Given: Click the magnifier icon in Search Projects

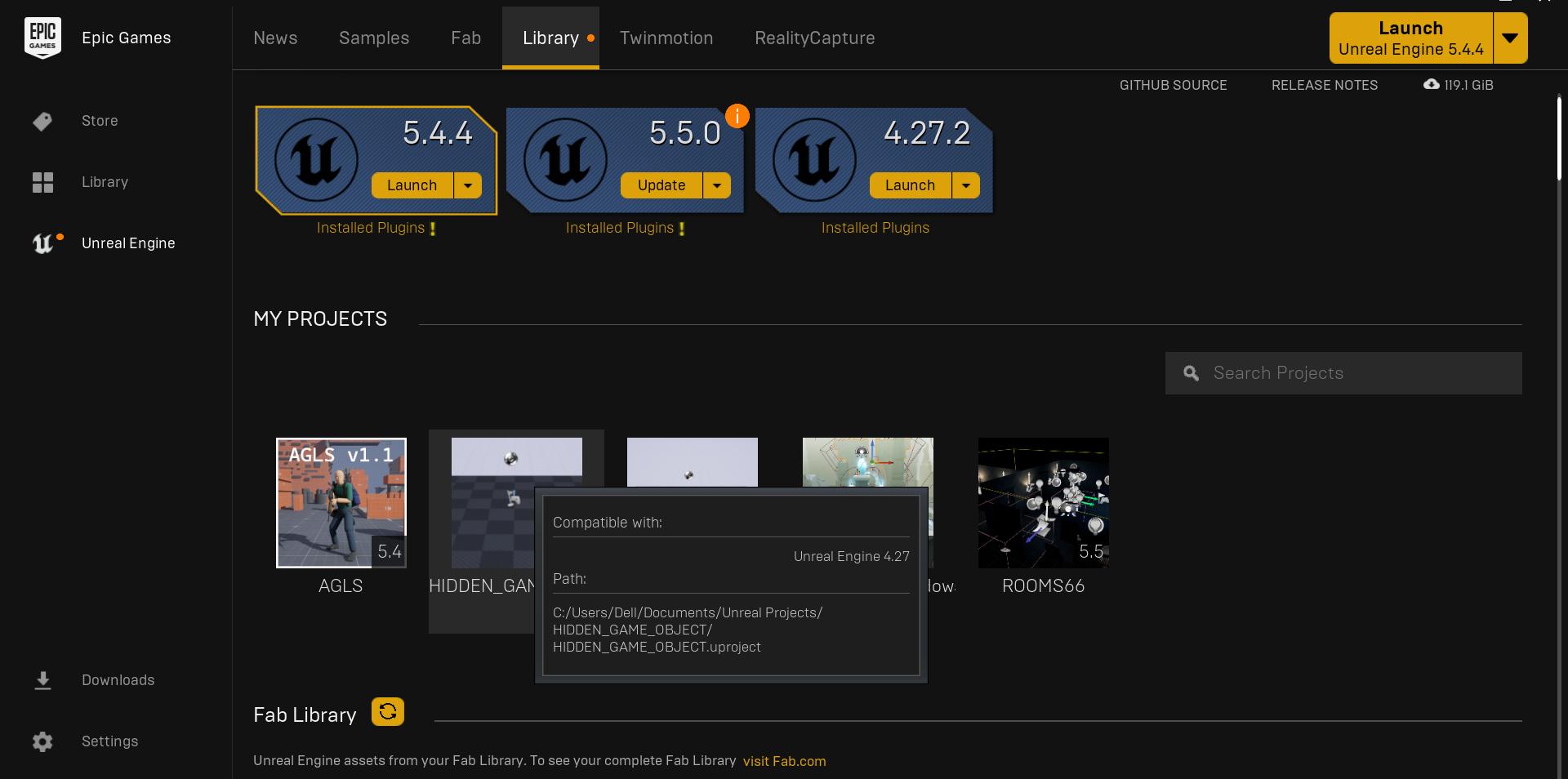Looking at the screenshot, I should (1192, 373).
